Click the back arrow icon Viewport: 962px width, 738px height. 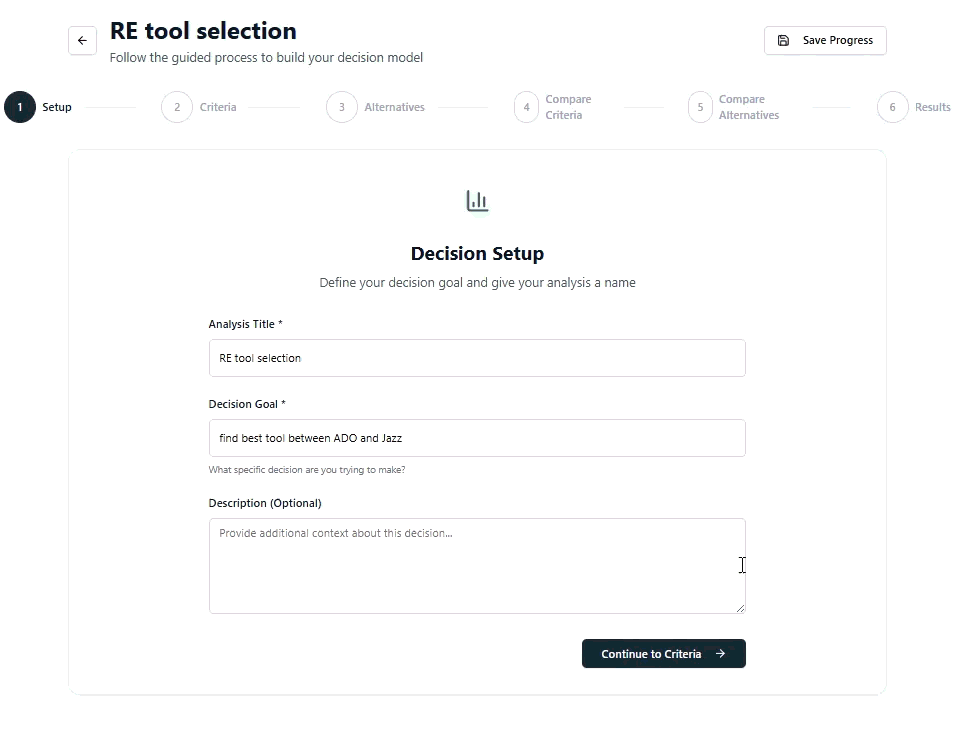pyautogui.click(x=82, y=40)
